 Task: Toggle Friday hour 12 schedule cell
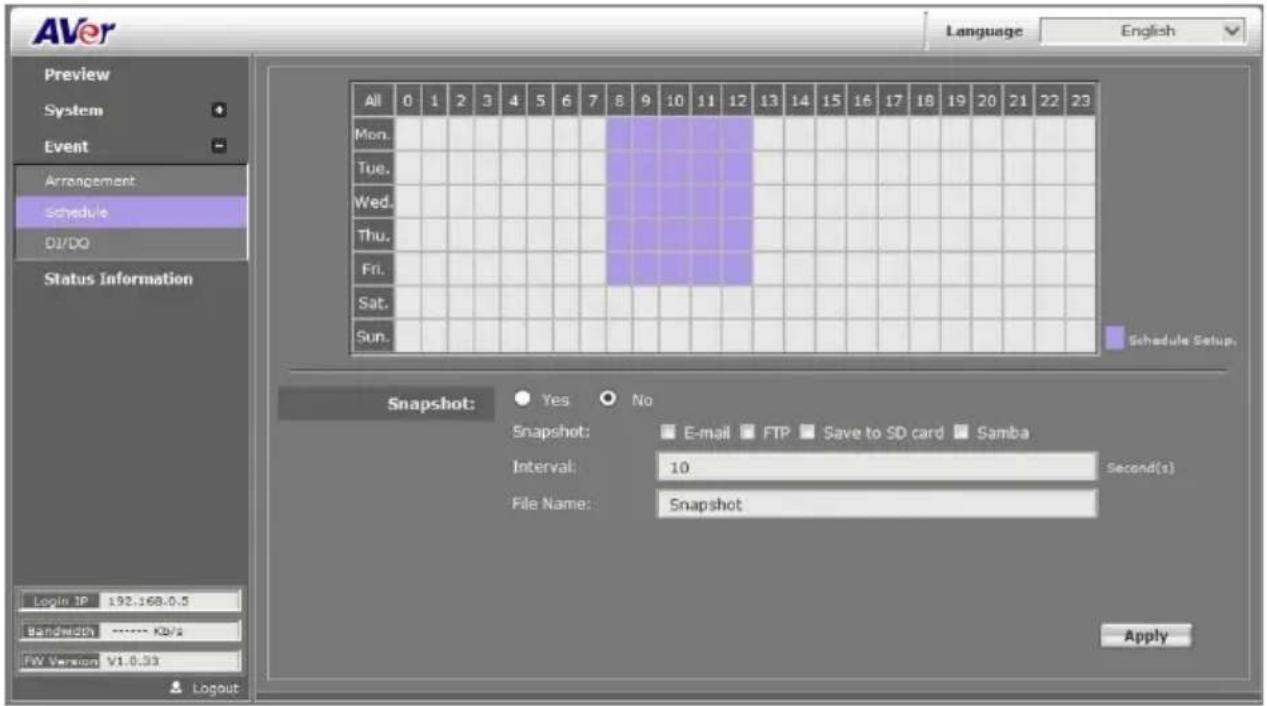[736, 269]
